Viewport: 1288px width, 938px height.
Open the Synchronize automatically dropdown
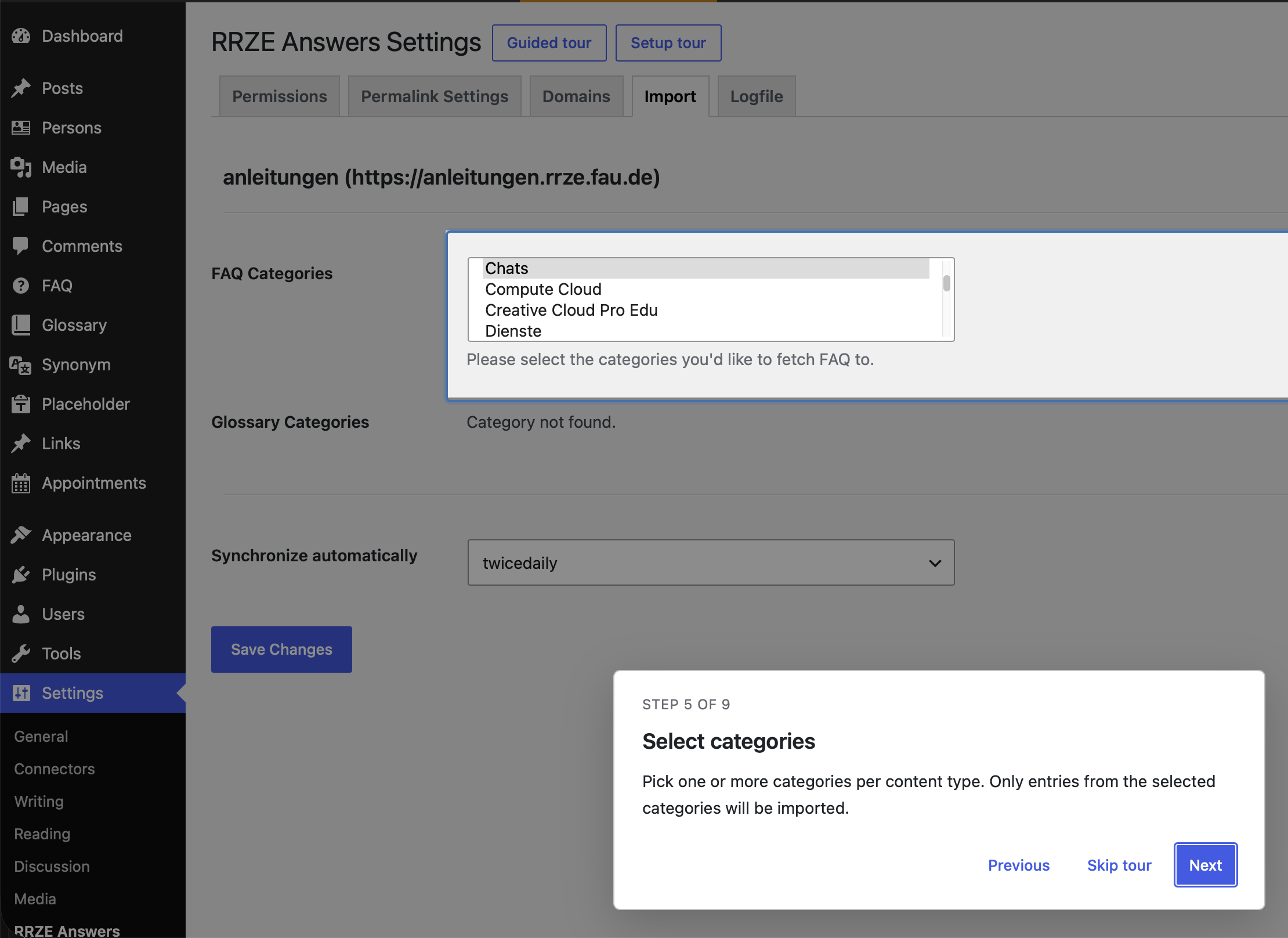coord(711,562)
